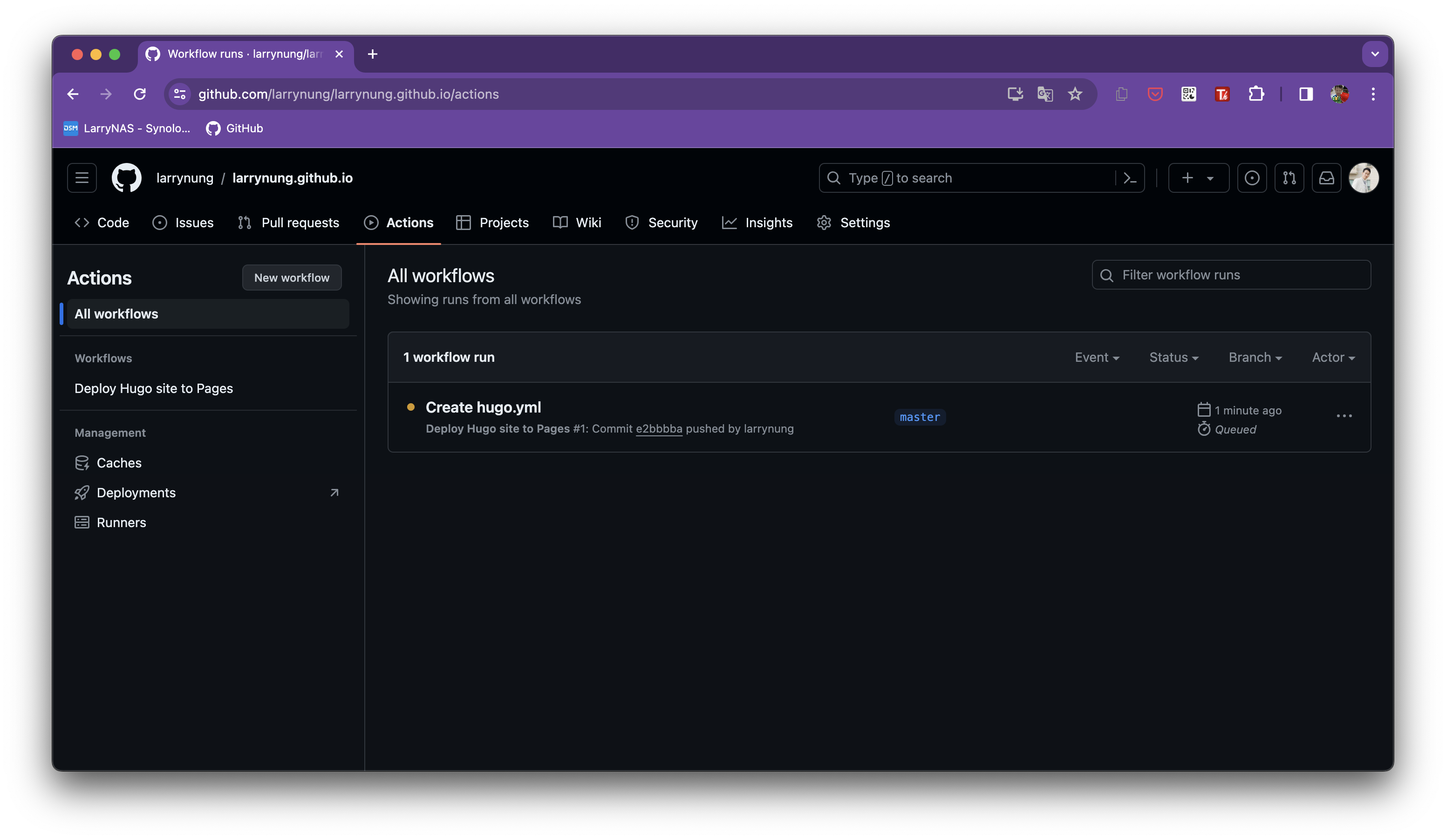
Task: Expand the Branch filter dropdown
Action: [x=1255, y=357]
